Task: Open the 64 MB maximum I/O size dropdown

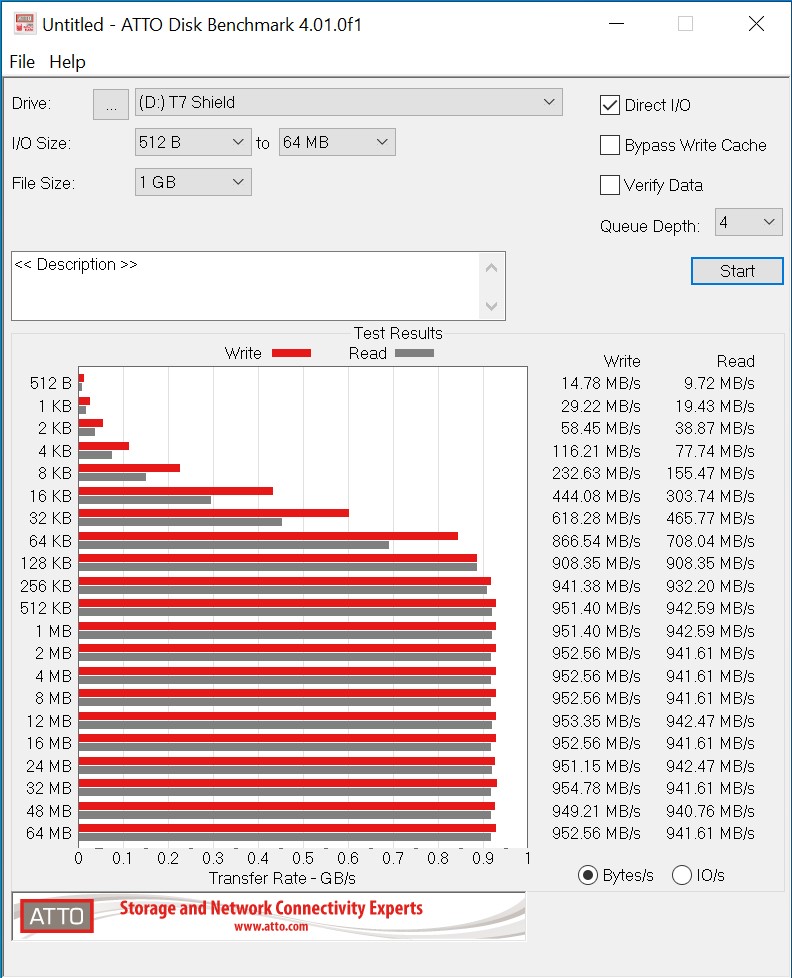Action: click(x=337, y=142)
